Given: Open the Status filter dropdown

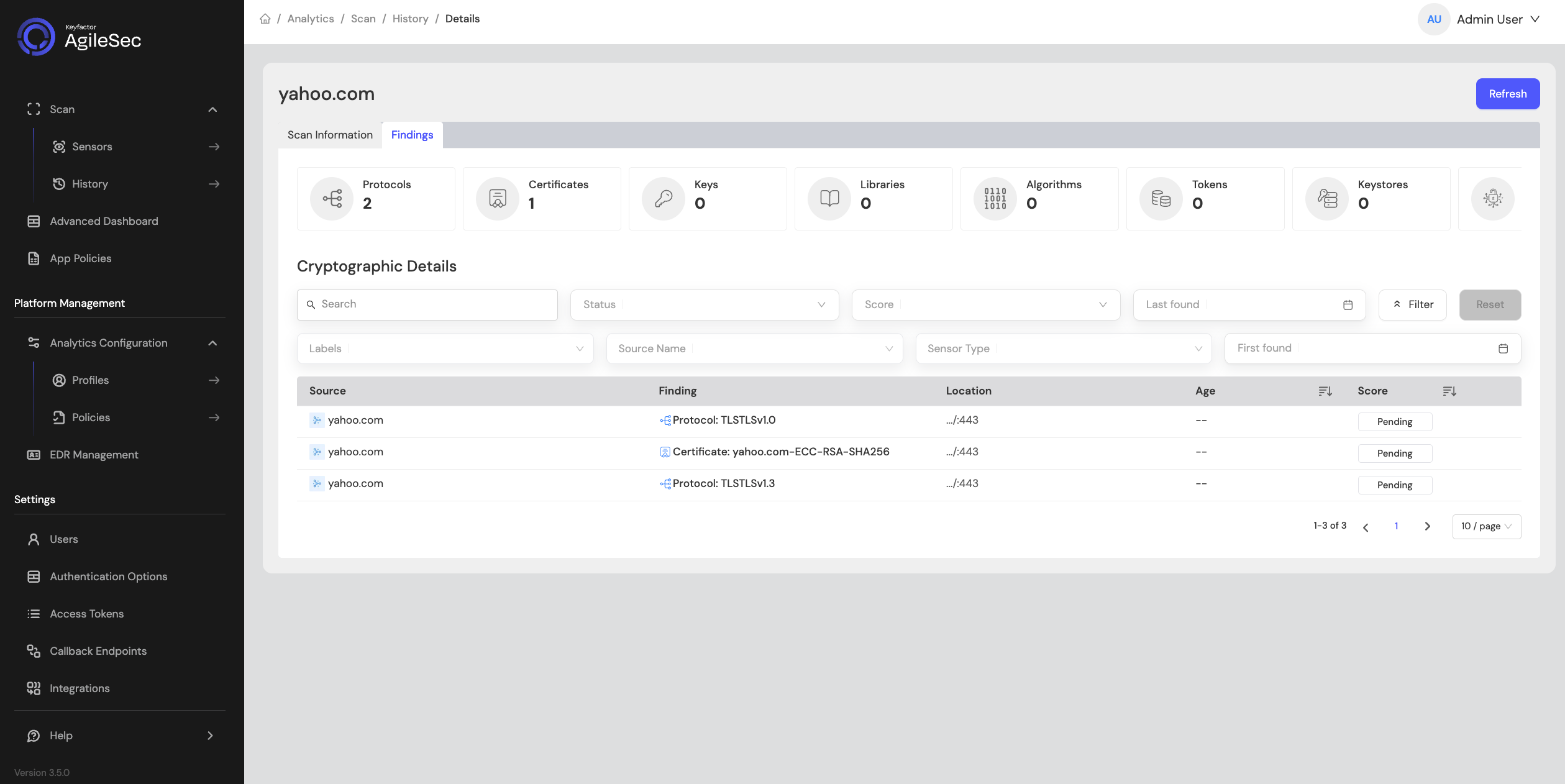Looking at the screenshot, I should (705, 304).
